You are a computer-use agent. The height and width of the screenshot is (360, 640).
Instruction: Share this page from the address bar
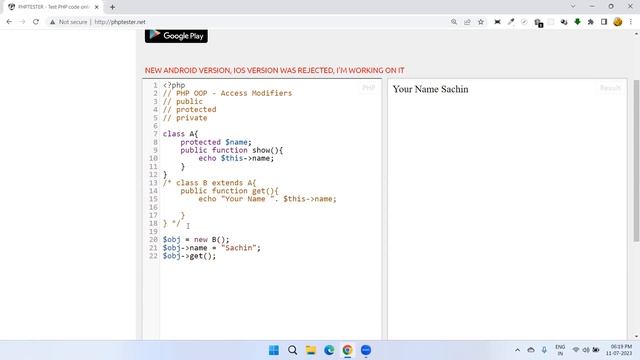pos(467,22)
